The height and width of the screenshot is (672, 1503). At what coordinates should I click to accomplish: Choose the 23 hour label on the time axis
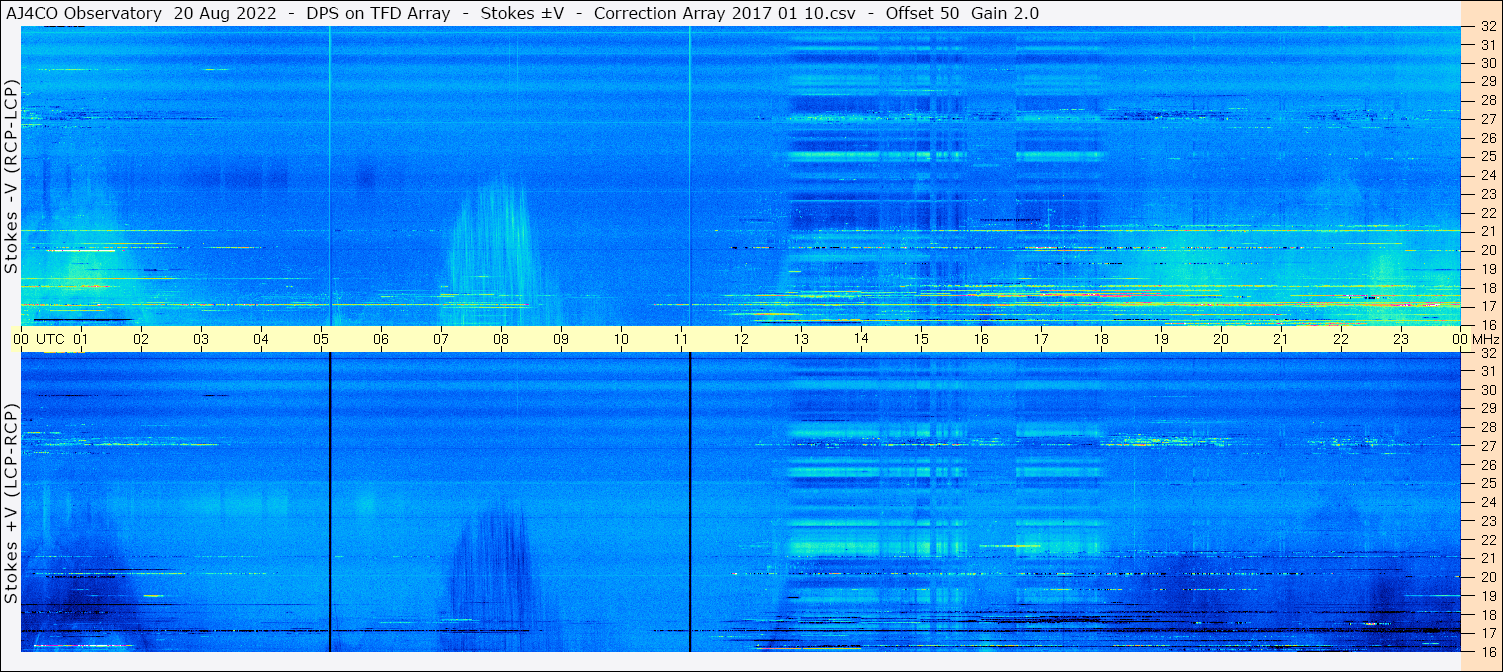(1401, 339)
